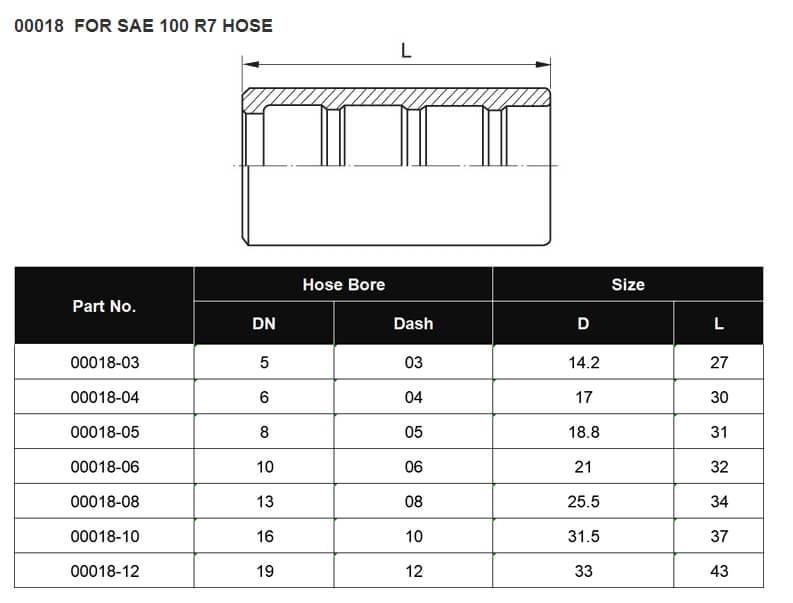
Task: Click part number 00018-10 cell
Action: 104,537
